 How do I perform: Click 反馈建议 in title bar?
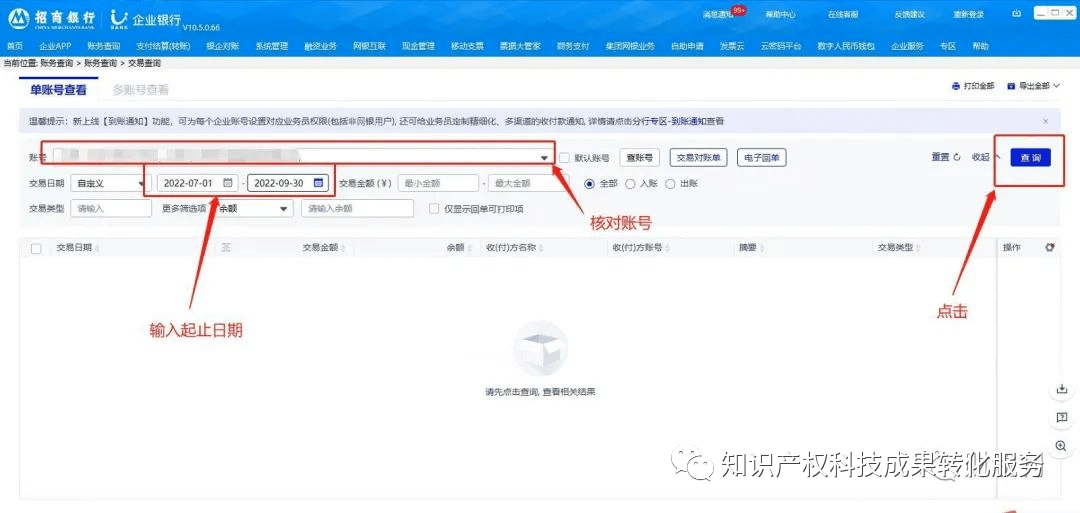909,14
